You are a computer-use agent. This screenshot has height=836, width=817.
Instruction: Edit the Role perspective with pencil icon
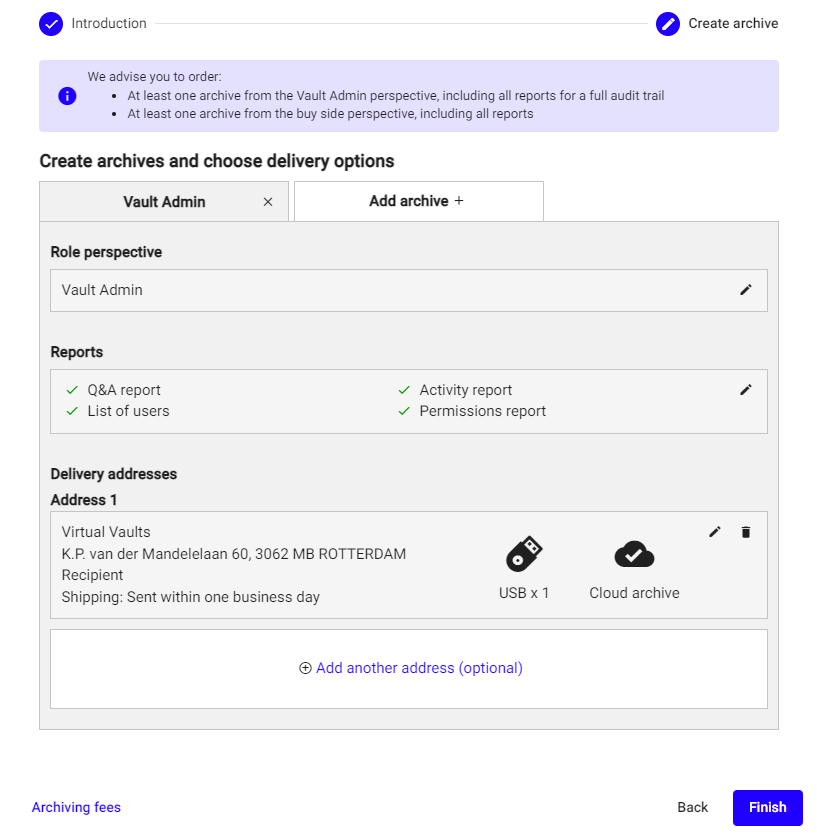(745, 290)
